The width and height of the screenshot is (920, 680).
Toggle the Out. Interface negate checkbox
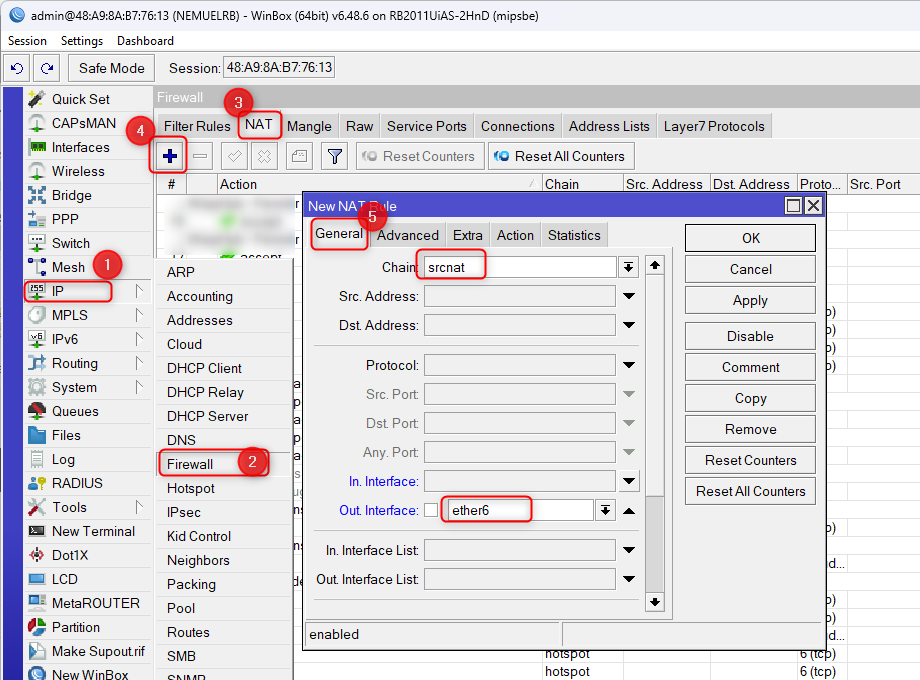(x=431, y=510)
